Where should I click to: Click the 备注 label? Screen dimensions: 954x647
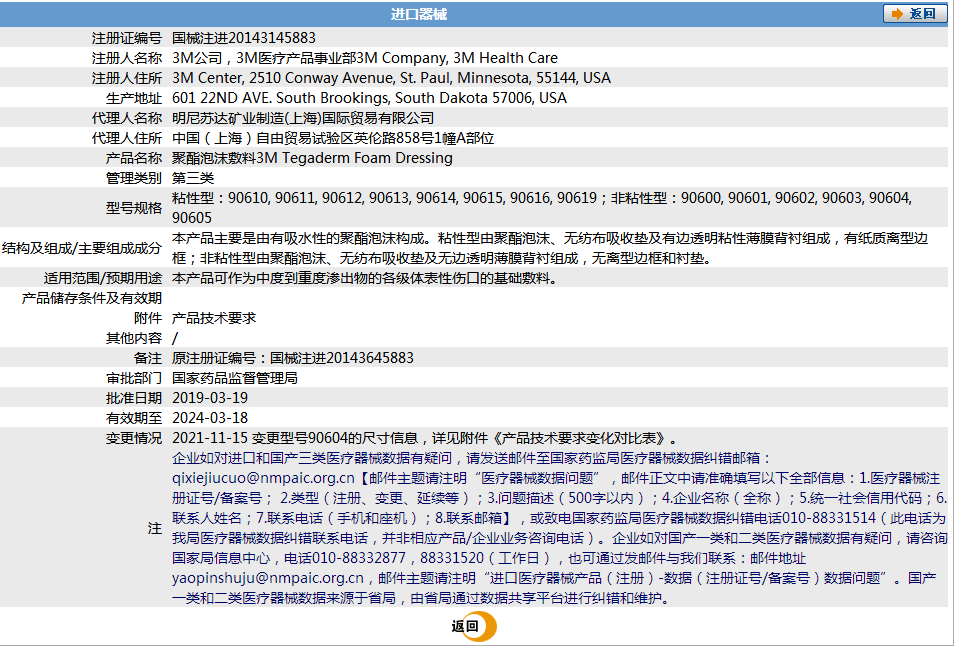click(148, 358)
